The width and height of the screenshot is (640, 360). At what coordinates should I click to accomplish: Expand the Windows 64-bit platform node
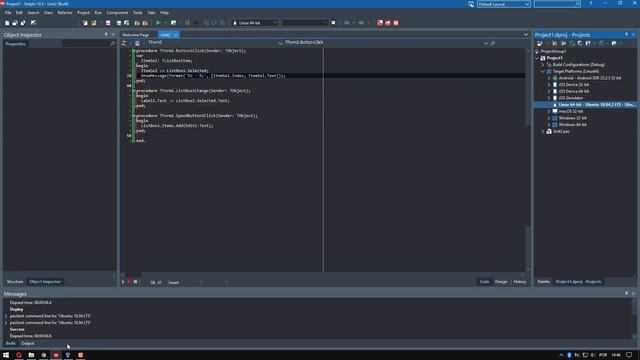click(549, 124)
